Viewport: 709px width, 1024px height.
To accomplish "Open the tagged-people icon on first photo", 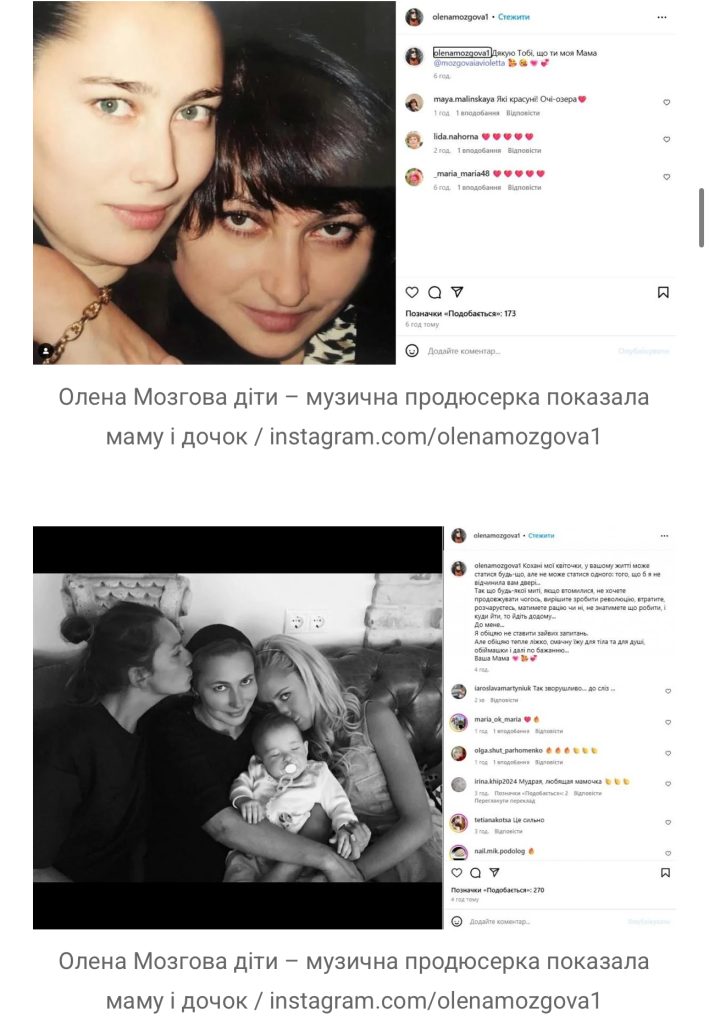I will [x=46, y=351].
